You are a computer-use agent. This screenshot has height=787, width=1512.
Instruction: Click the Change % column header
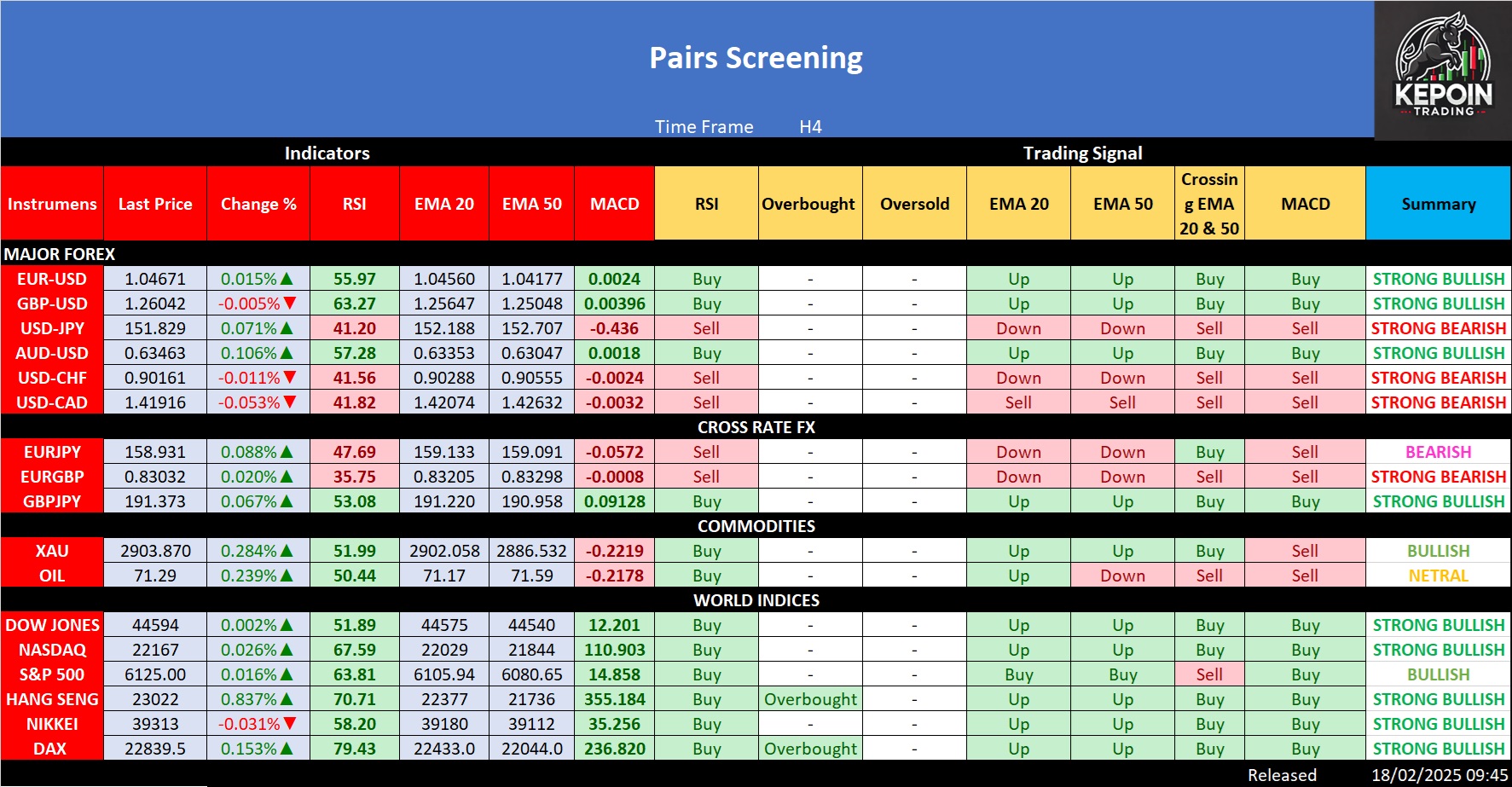[258, 204]
